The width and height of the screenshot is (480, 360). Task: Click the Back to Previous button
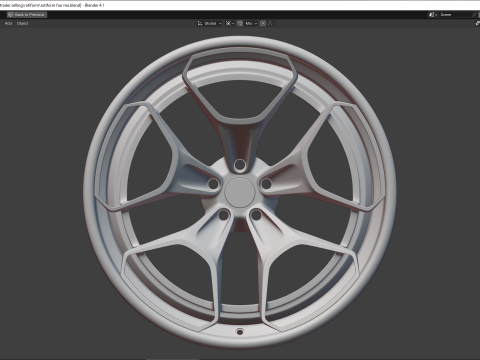coord(27,15)
